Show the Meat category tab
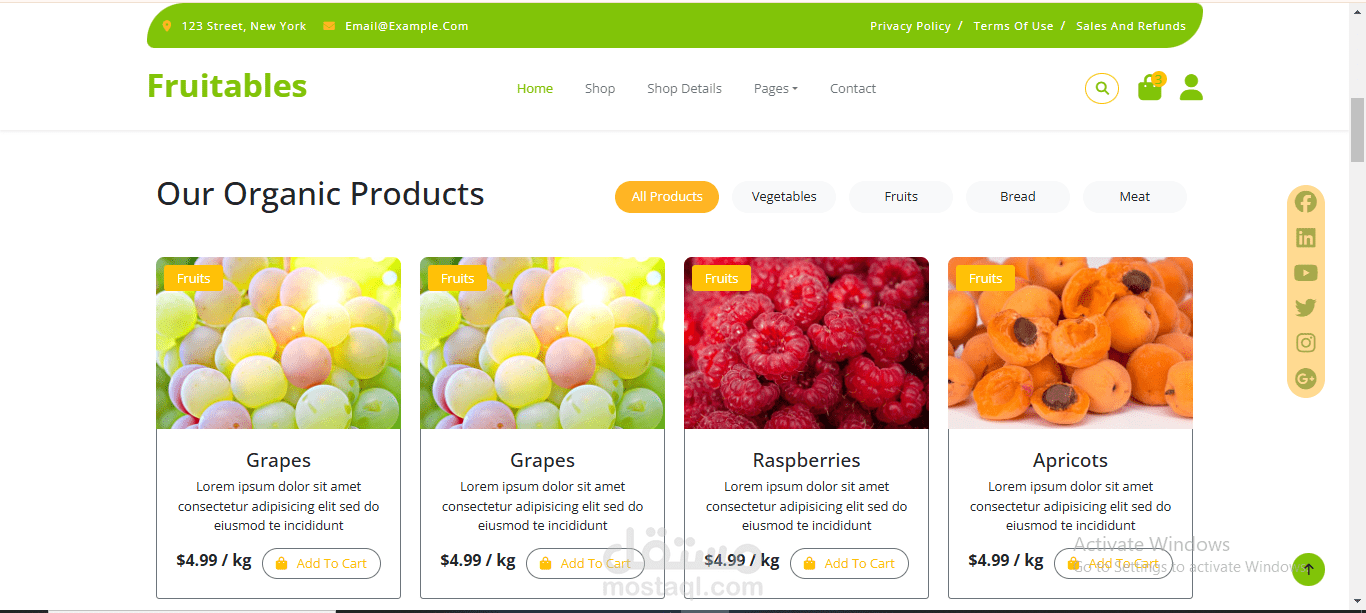This screenshot has width=1366, height=613. [1135, 197]
